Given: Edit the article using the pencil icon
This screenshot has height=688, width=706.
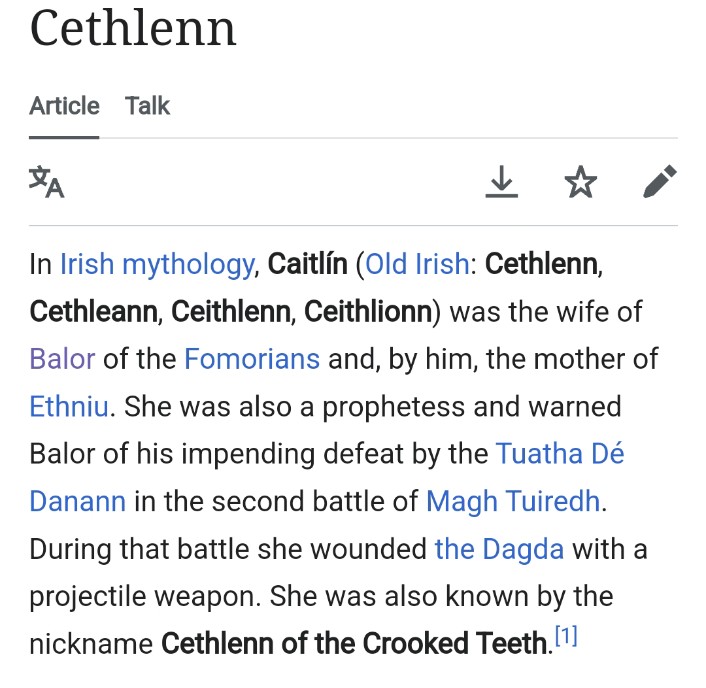Looking at the screenshot, I should 660,181.
